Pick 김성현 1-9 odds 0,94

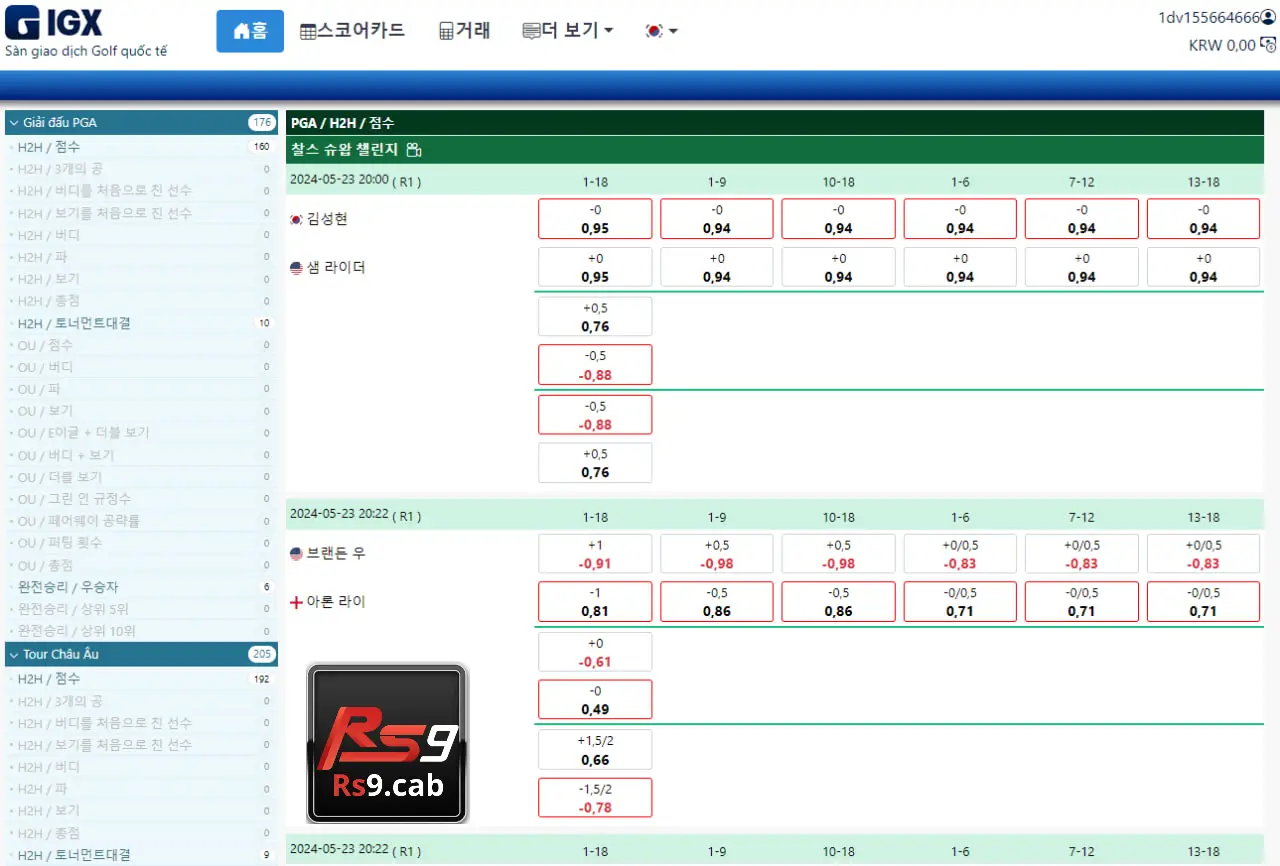(717, 219)
